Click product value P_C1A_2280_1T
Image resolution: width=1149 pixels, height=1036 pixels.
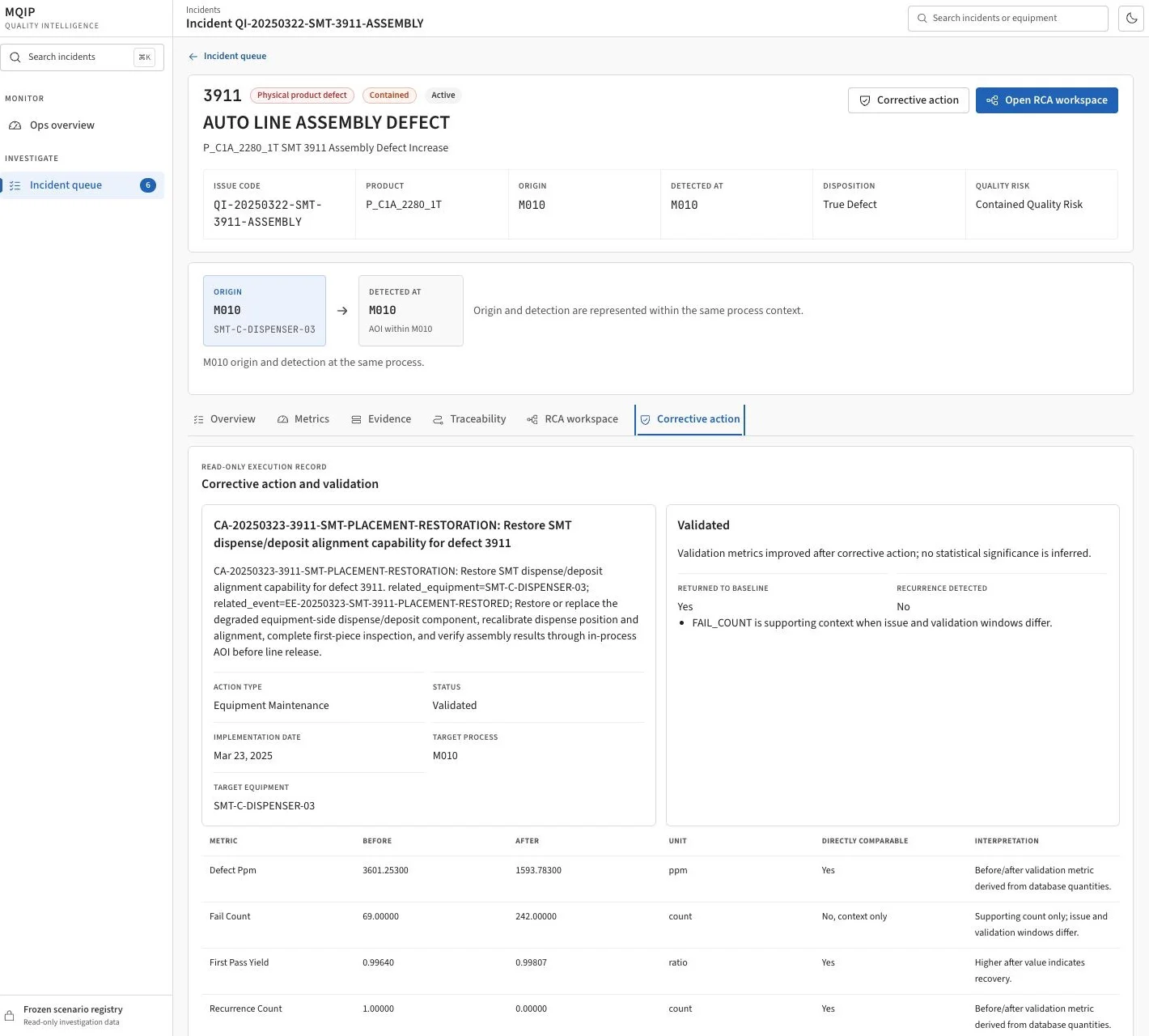point(404,205)
